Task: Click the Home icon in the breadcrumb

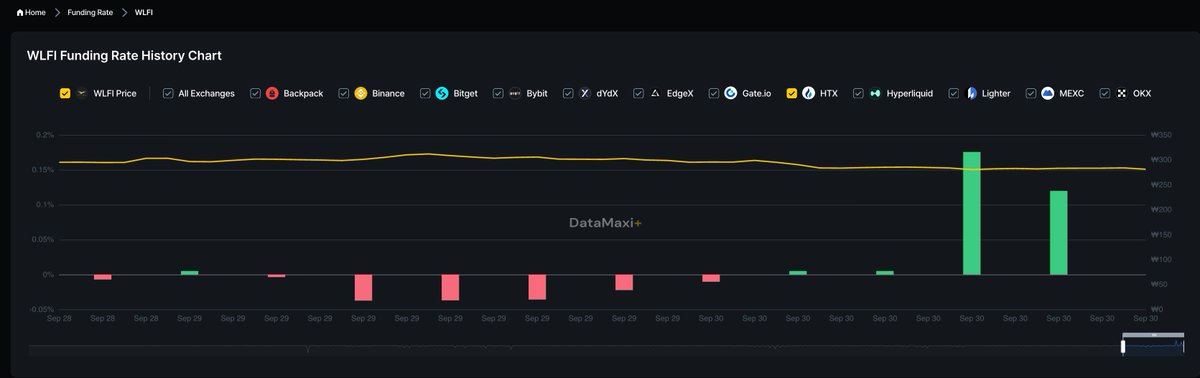Action: coord(20,12)
